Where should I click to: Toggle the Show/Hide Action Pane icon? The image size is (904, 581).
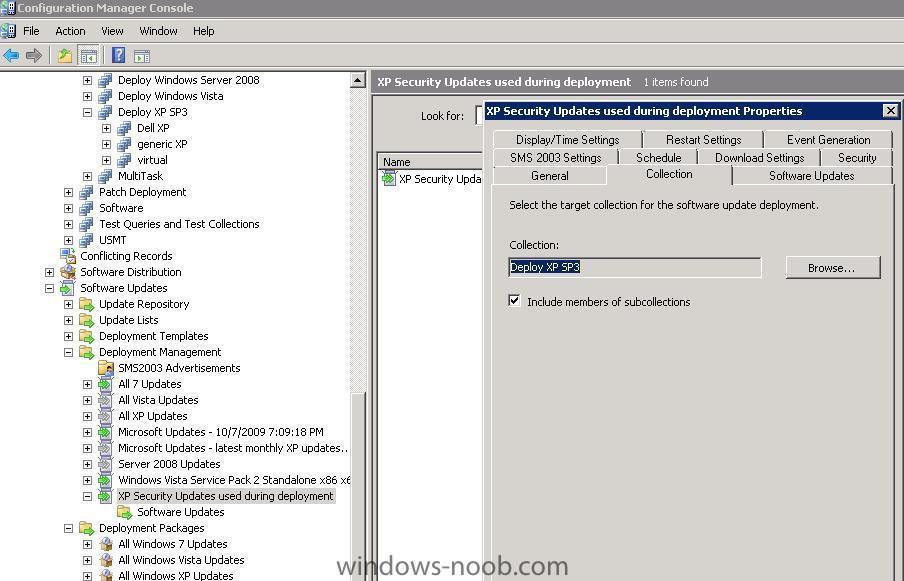(x=142, y=56)
